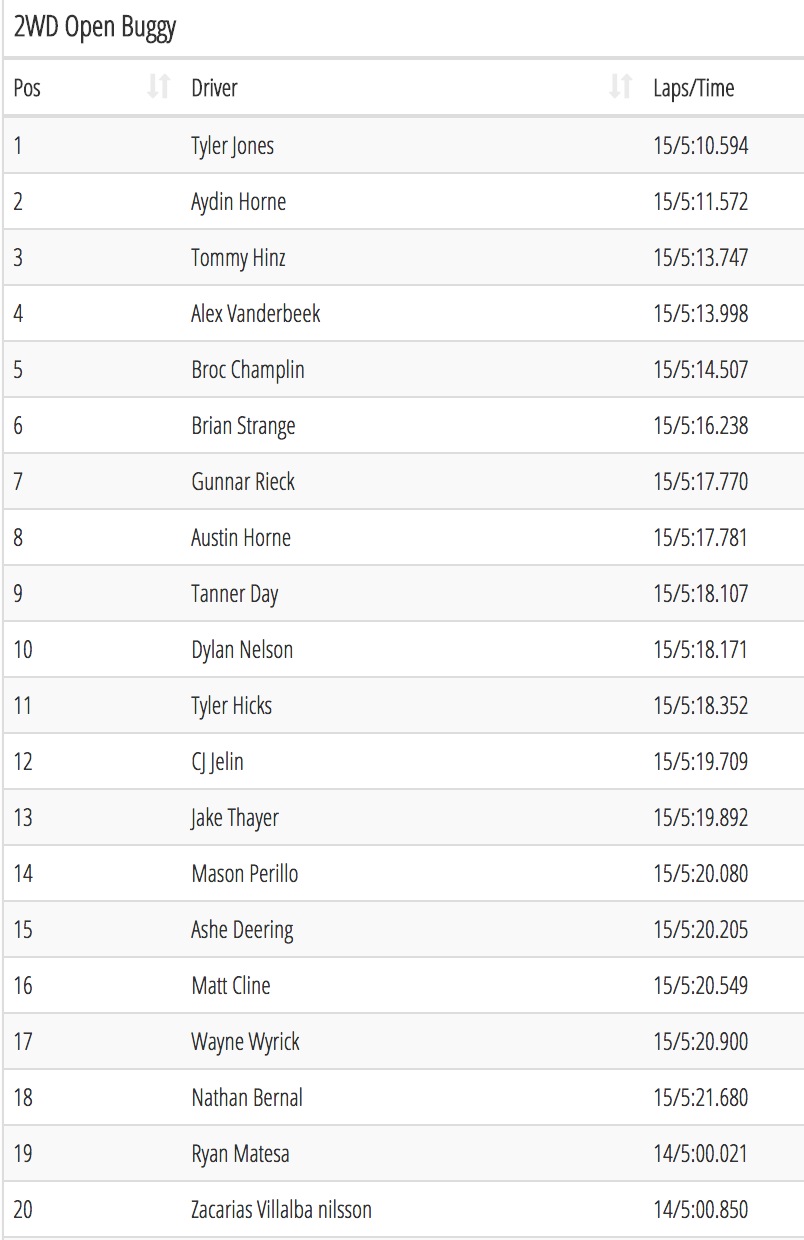The image size is (804, 1240).
Task: Click Brian Strange's time 15/5:16.238
Action: (x=700, y=426)
